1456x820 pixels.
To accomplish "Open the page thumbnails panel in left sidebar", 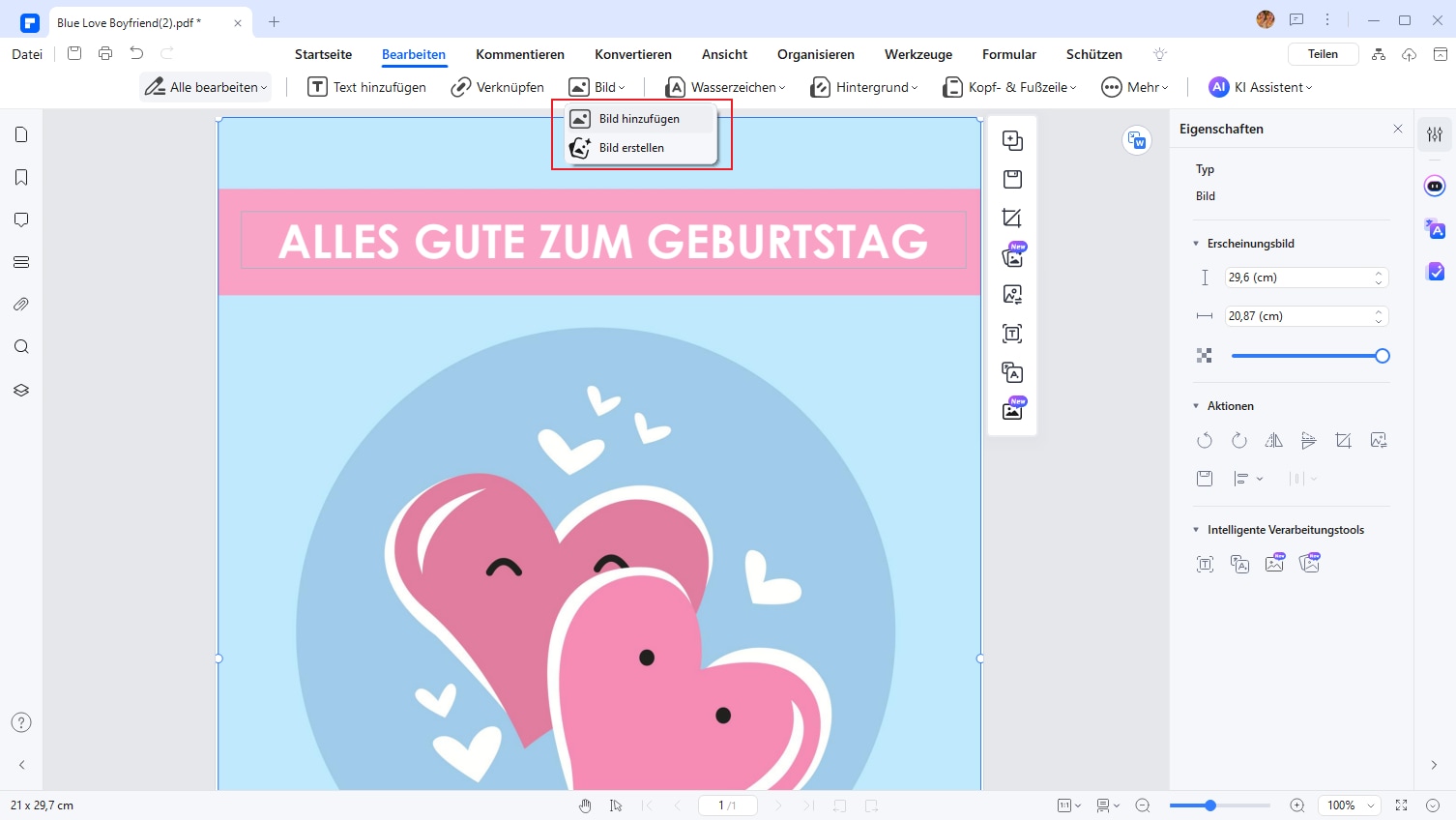I will click(21, 135).
